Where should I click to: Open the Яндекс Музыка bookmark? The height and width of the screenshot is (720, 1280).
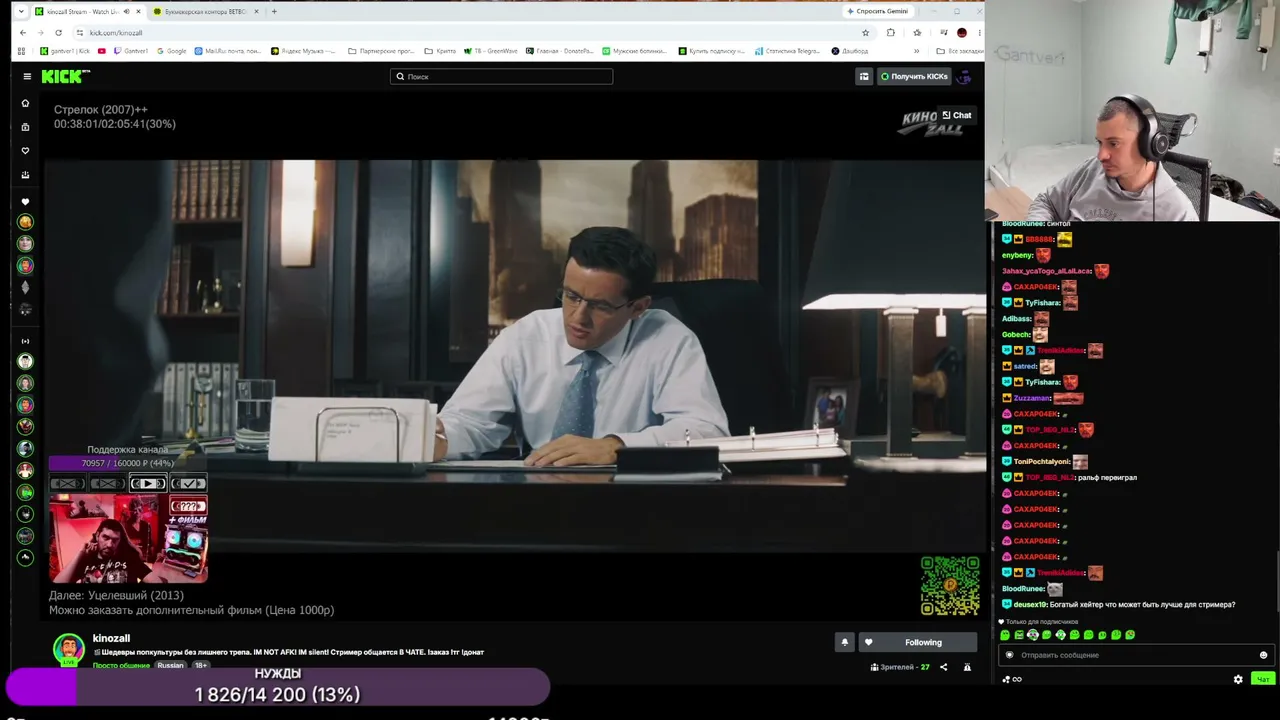pyautogui.click(x=305, y=51)
